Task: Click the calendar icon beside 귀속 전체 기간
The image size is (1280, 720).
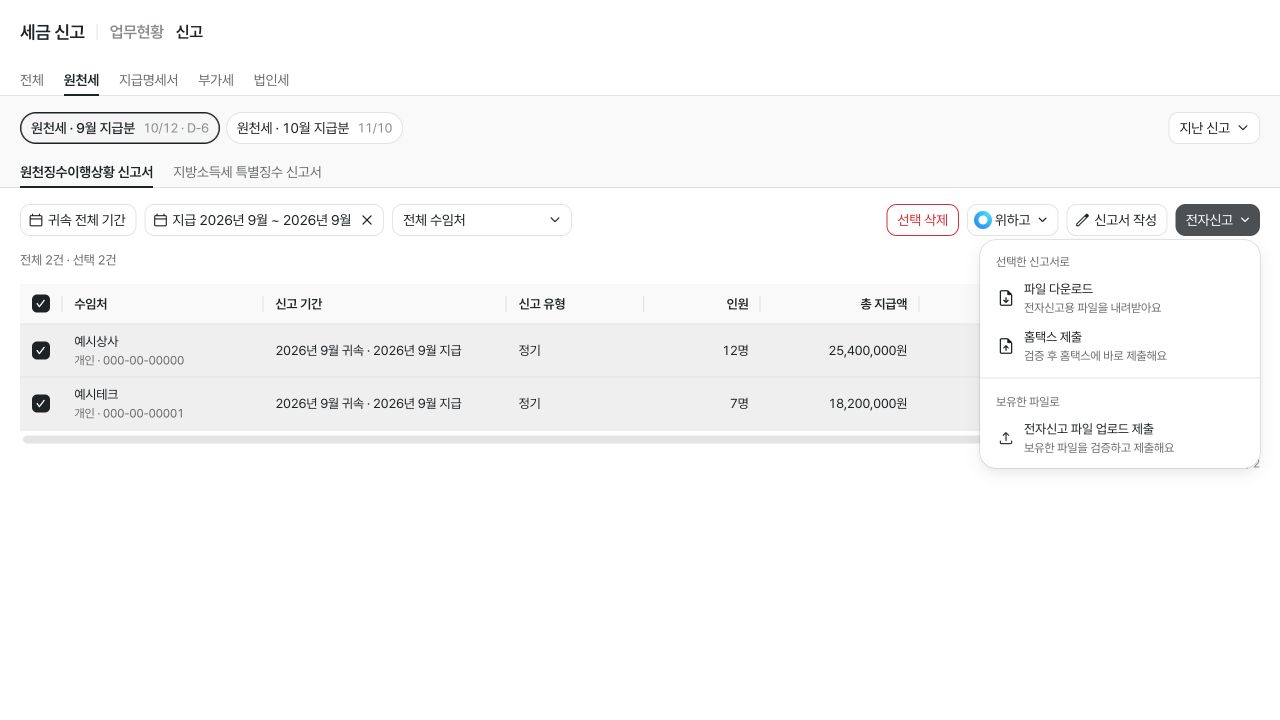Action: (36, 220)
